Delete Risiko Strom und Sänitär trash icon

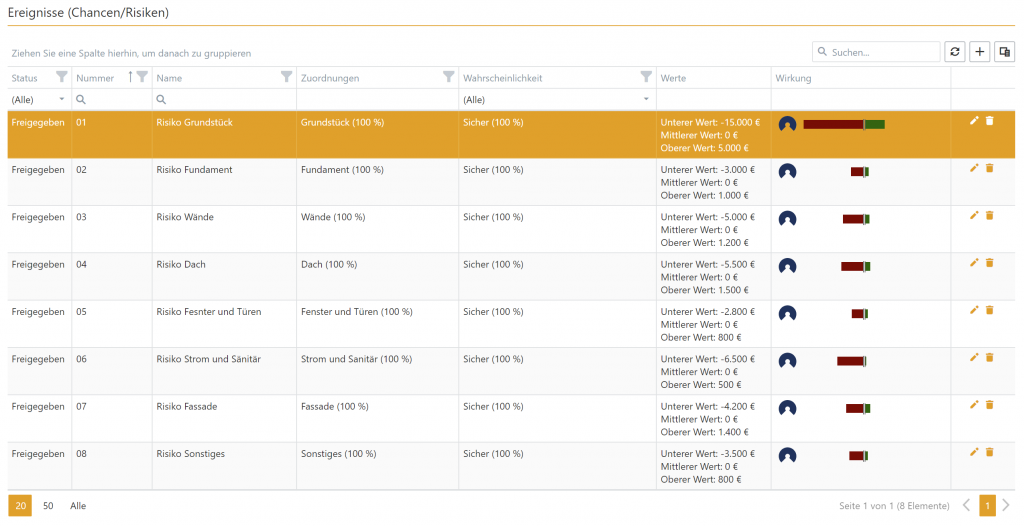(989, 357)
